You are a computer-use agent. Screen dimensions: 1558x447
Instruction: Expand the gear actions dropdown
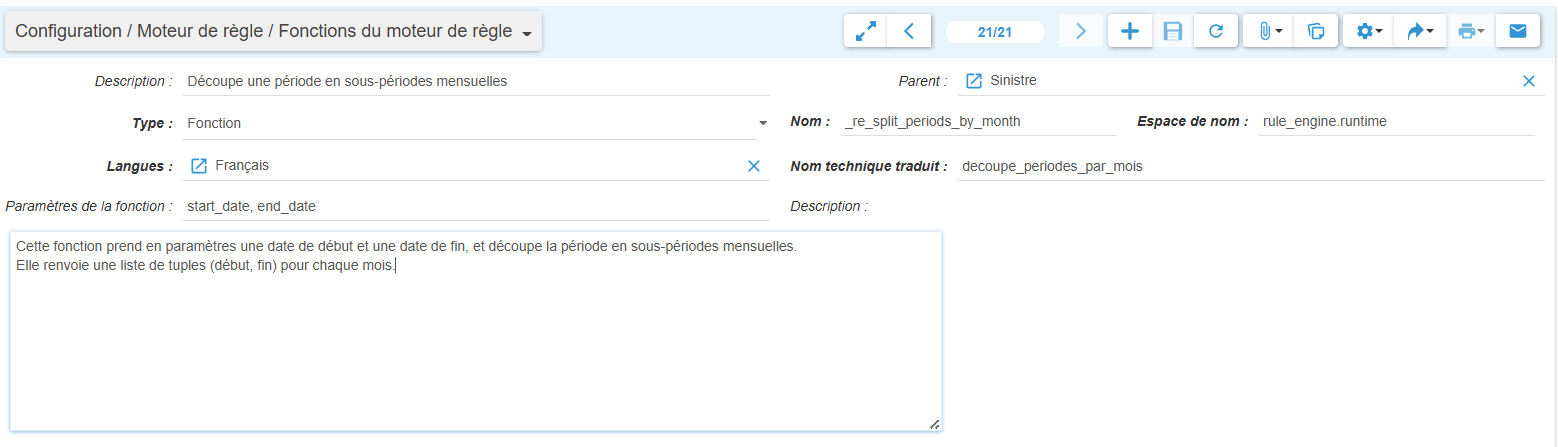[1369, 31]
